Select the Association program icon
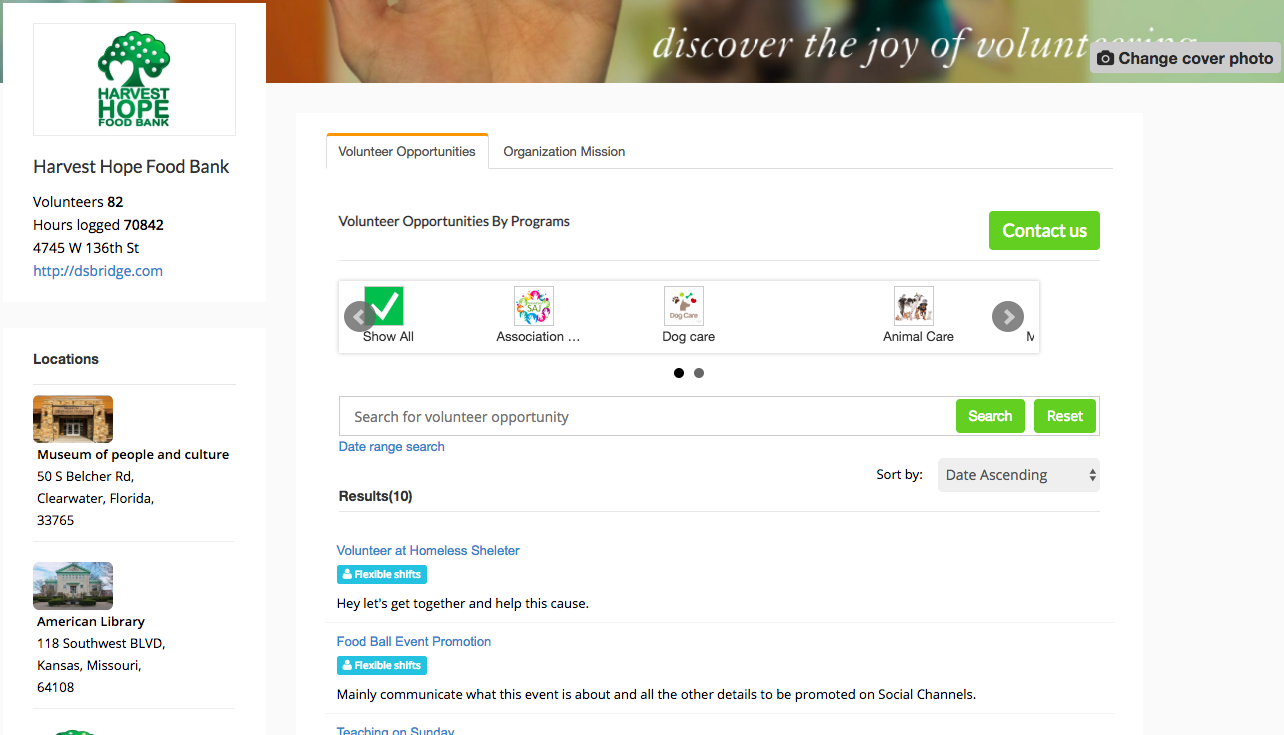1284x735 pixels. tap(534, 306)
